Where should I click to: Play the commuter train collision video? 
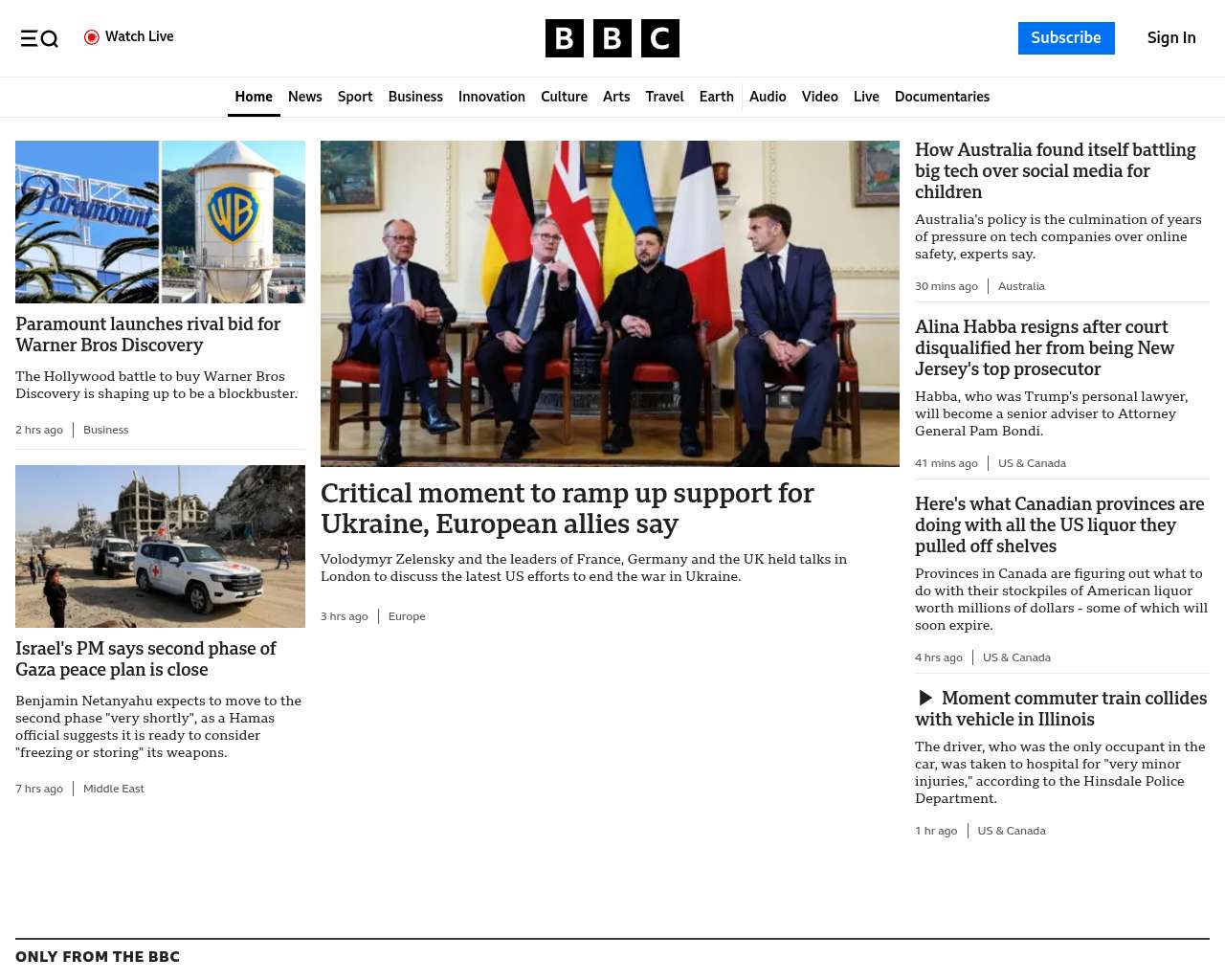(x=925, y=699)
